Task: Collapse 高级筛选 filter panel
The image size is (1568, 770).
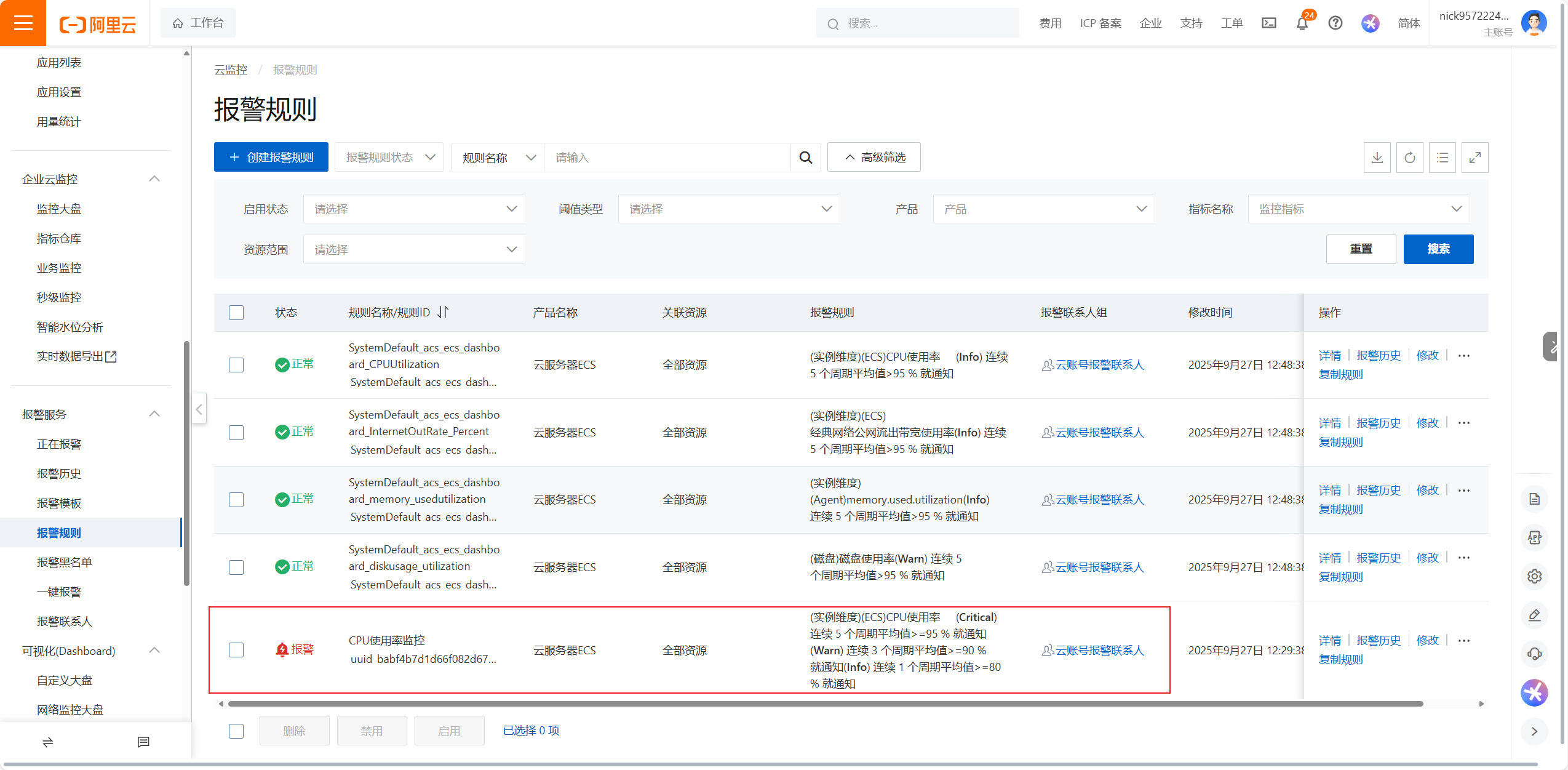Action: coord(874,158)
